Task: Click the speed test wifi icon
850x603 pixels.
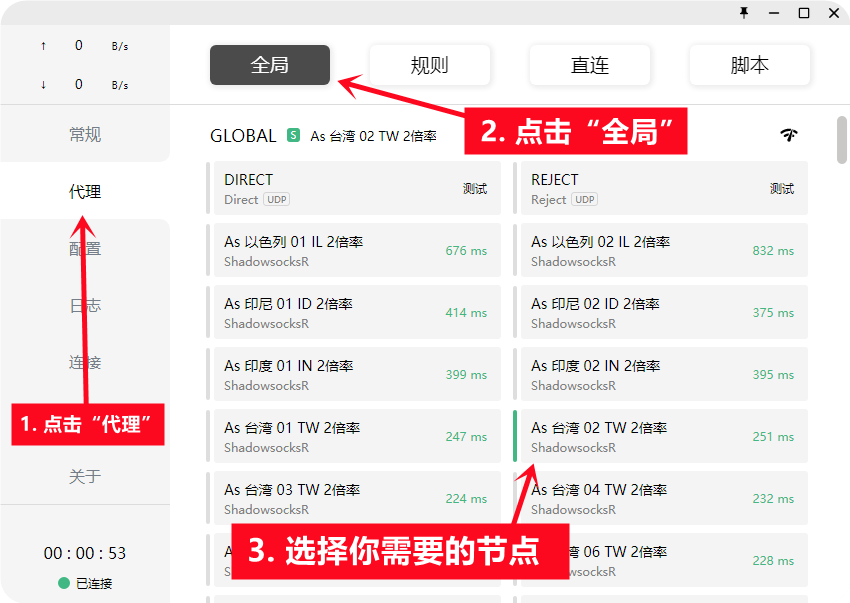Action: coord(789,135)
